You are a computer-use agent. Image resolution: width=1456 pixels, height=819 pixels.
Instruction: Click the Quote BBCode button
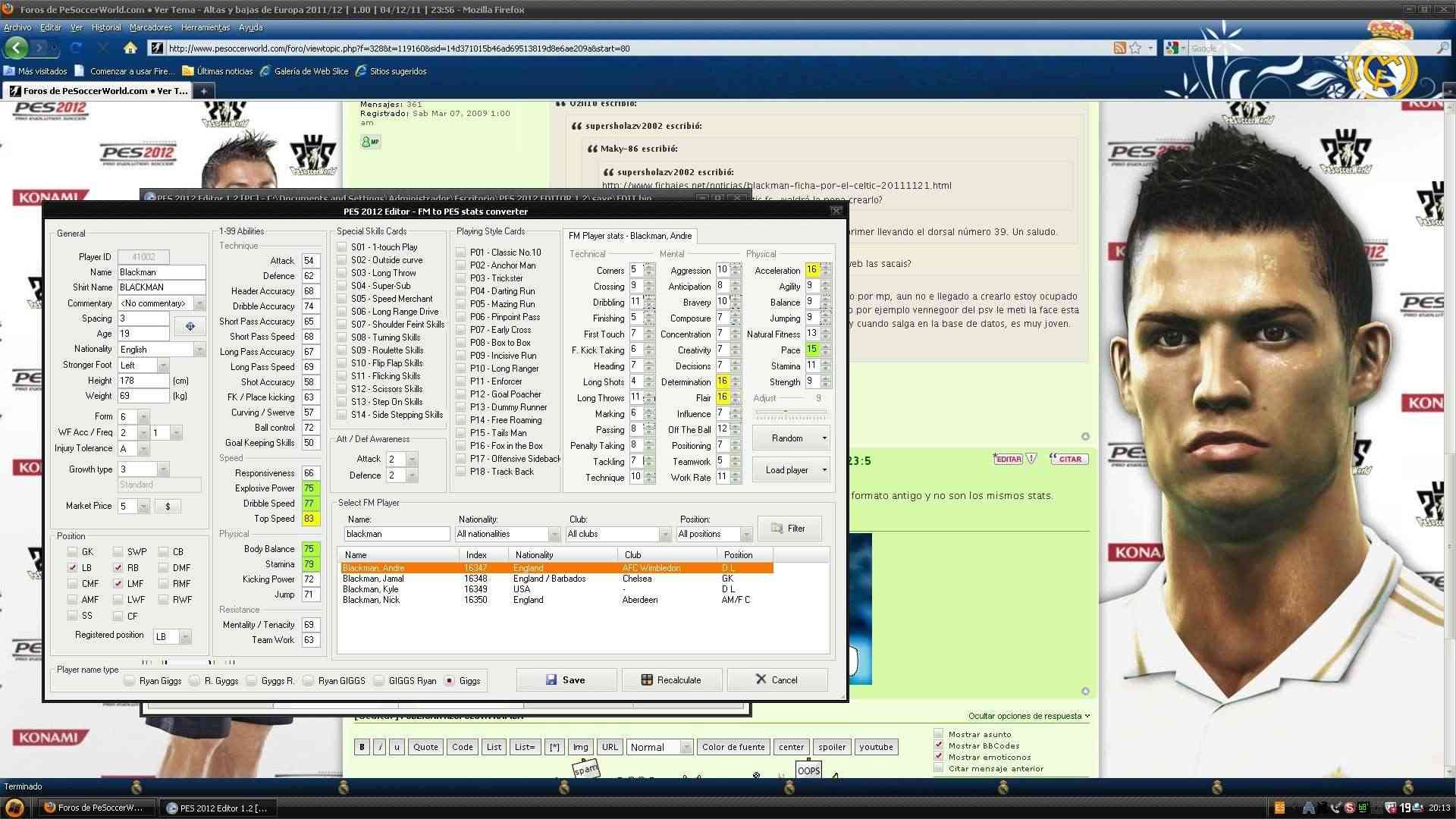(x=425, y=748)
